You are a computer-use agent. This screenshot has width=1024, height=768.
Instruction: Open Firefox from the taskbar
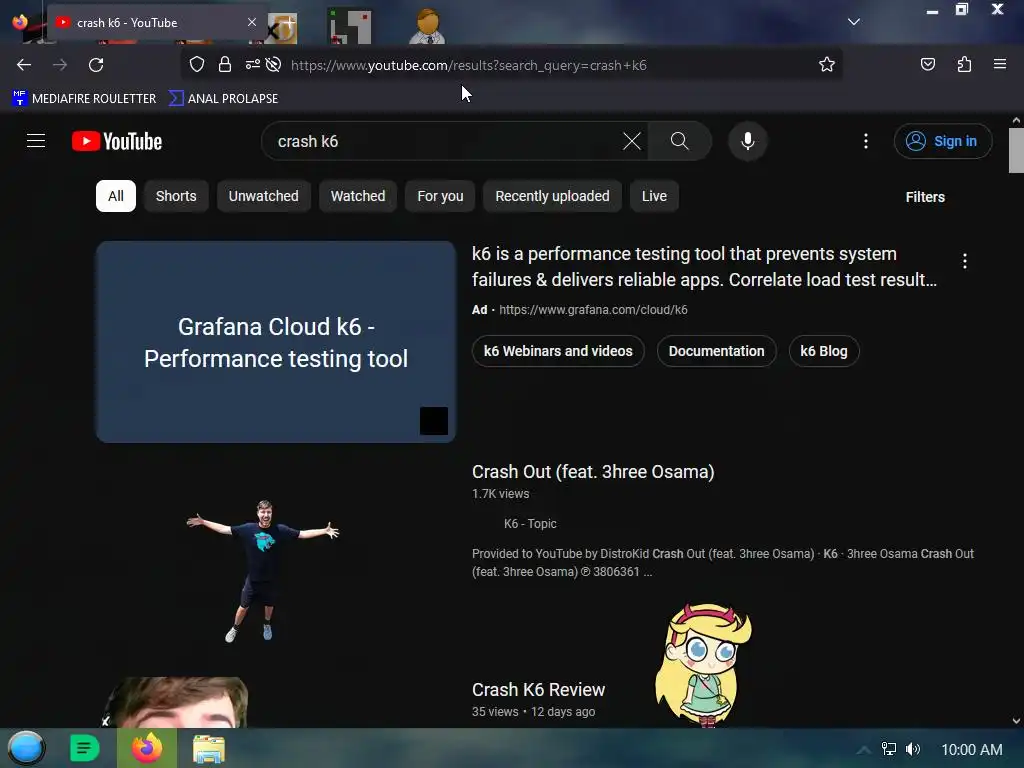(147, 748)
